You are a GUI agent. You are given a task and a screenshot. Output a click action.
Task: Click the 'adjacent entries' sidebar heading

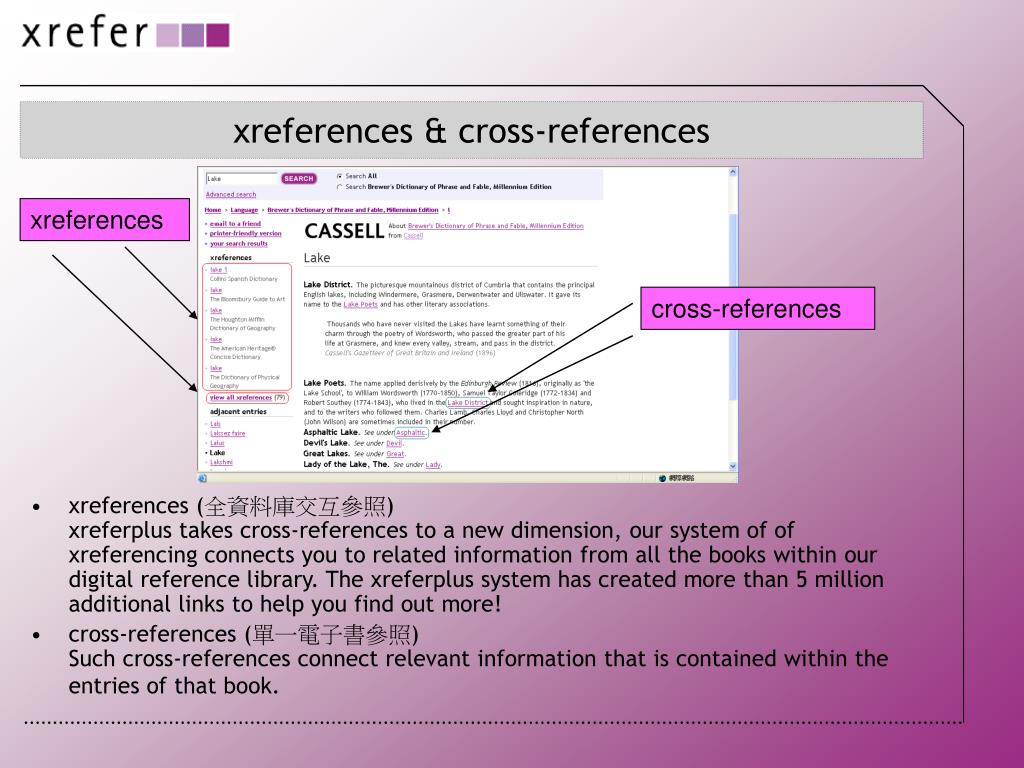pyautogui.click(x=238, y=412)
